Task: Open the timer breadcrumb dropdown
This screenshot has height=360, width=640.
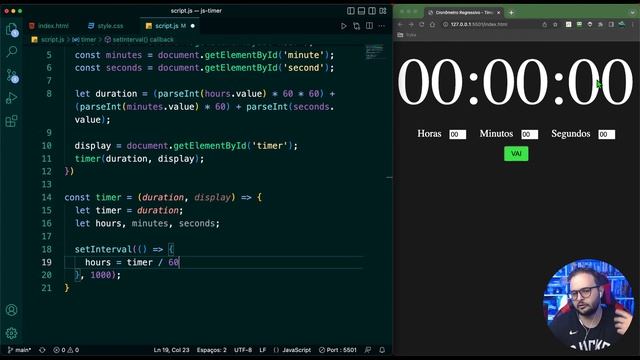Action: [88, 40]
